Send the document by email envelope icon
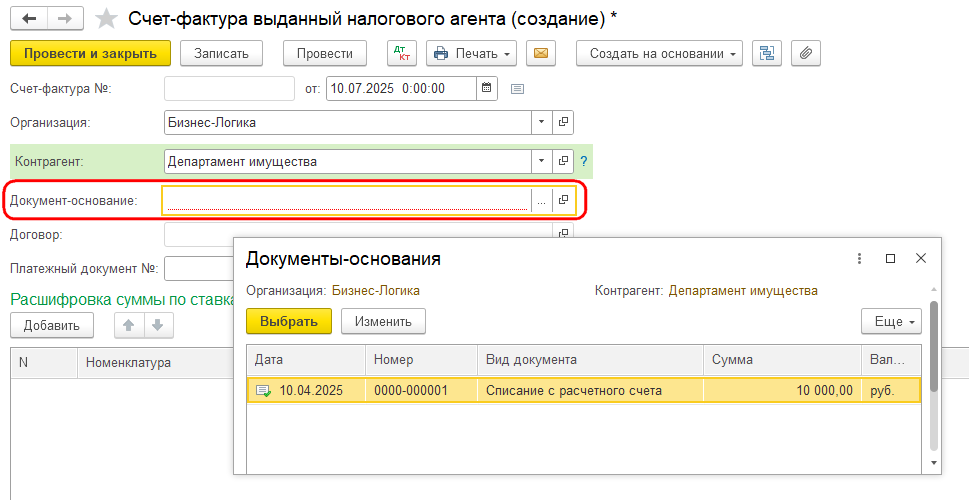Viewport: 969px width, 500px height. tap(541, 54)
